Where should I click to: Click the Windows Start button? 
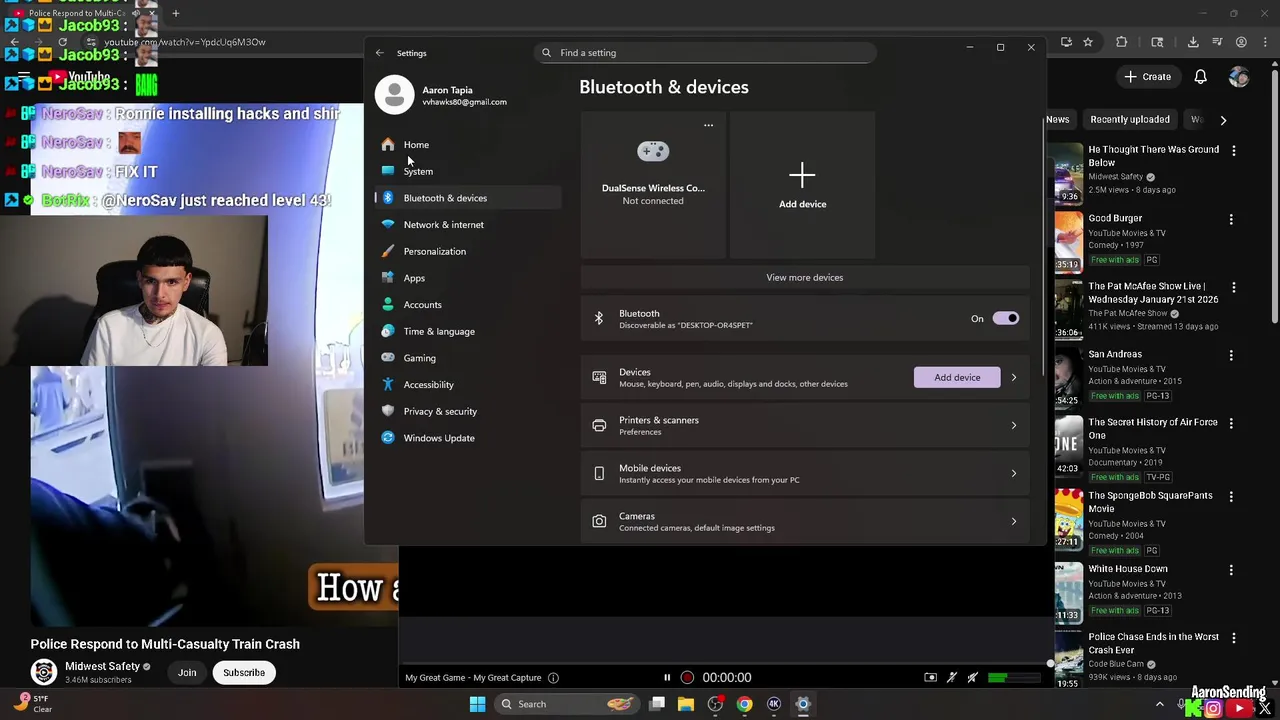[477, 704]
